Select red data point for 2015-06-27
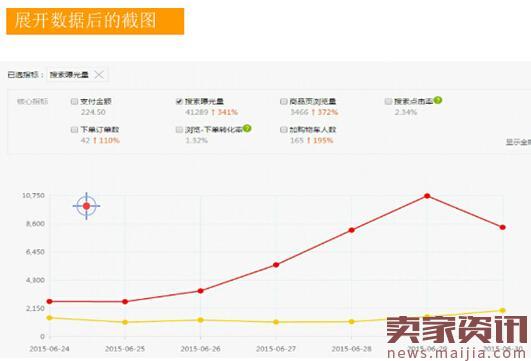Image resolution: width=531 pixels, height=361 pixels. pos(276,265)
